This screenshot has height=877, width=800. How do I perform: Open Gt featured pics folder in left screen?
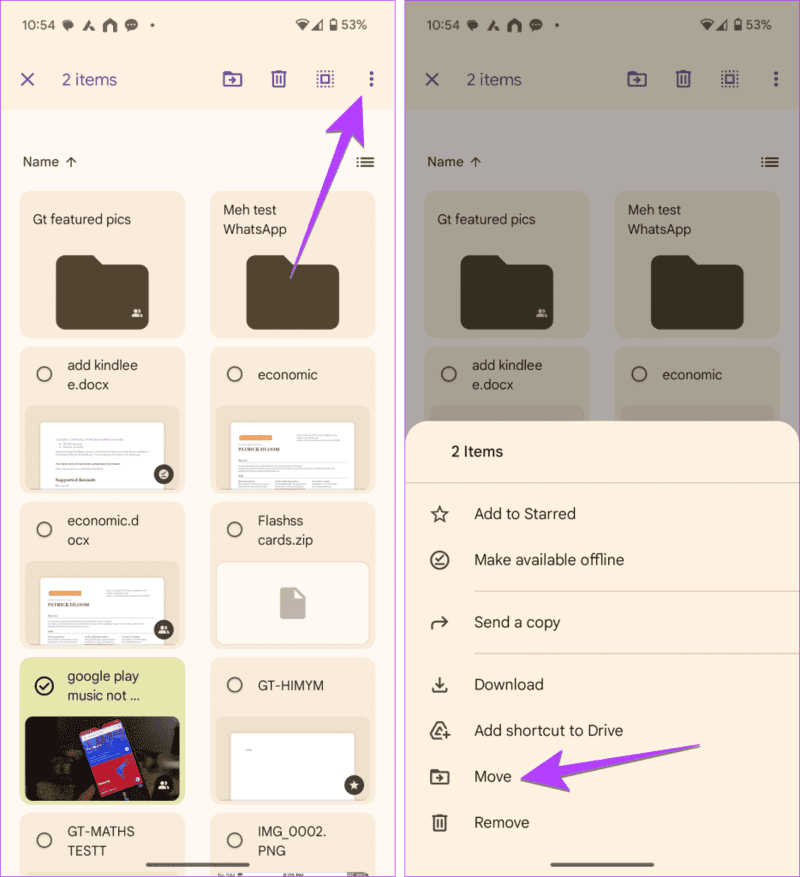tap(102, 264)
